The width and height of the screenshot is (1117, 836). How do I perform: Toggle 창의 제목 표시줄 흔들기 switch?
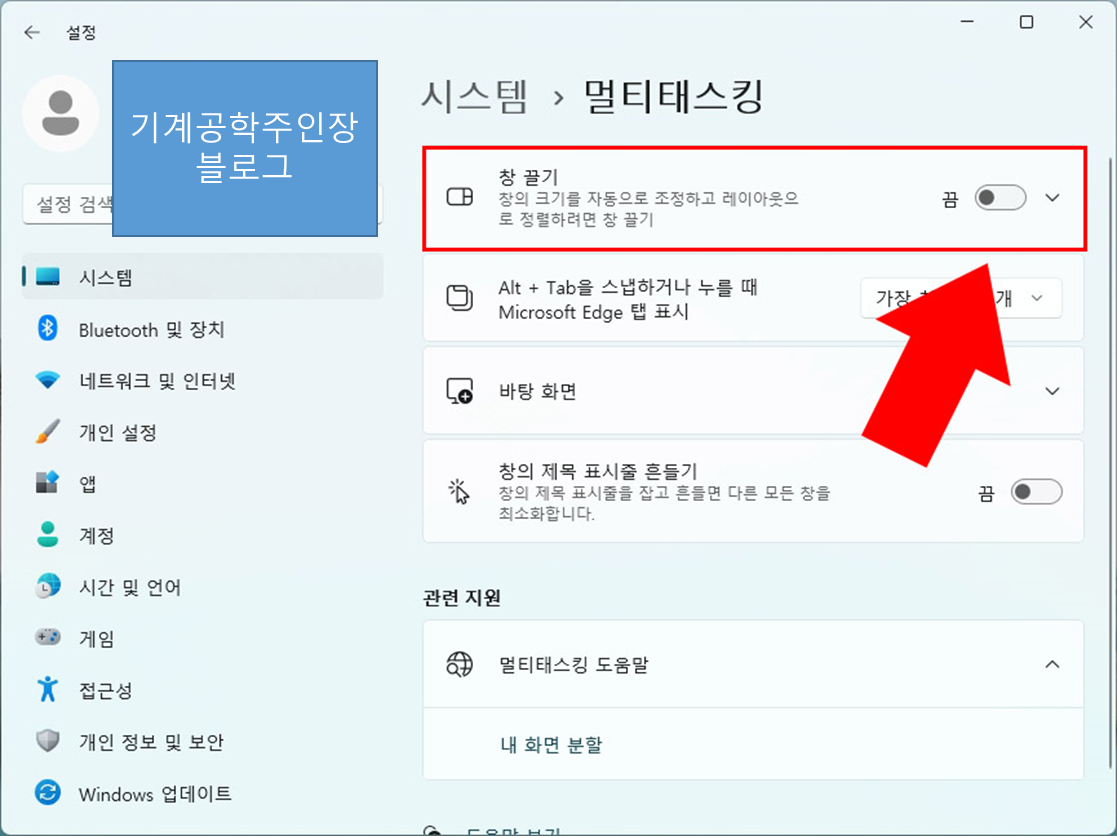click(1037, 492)
